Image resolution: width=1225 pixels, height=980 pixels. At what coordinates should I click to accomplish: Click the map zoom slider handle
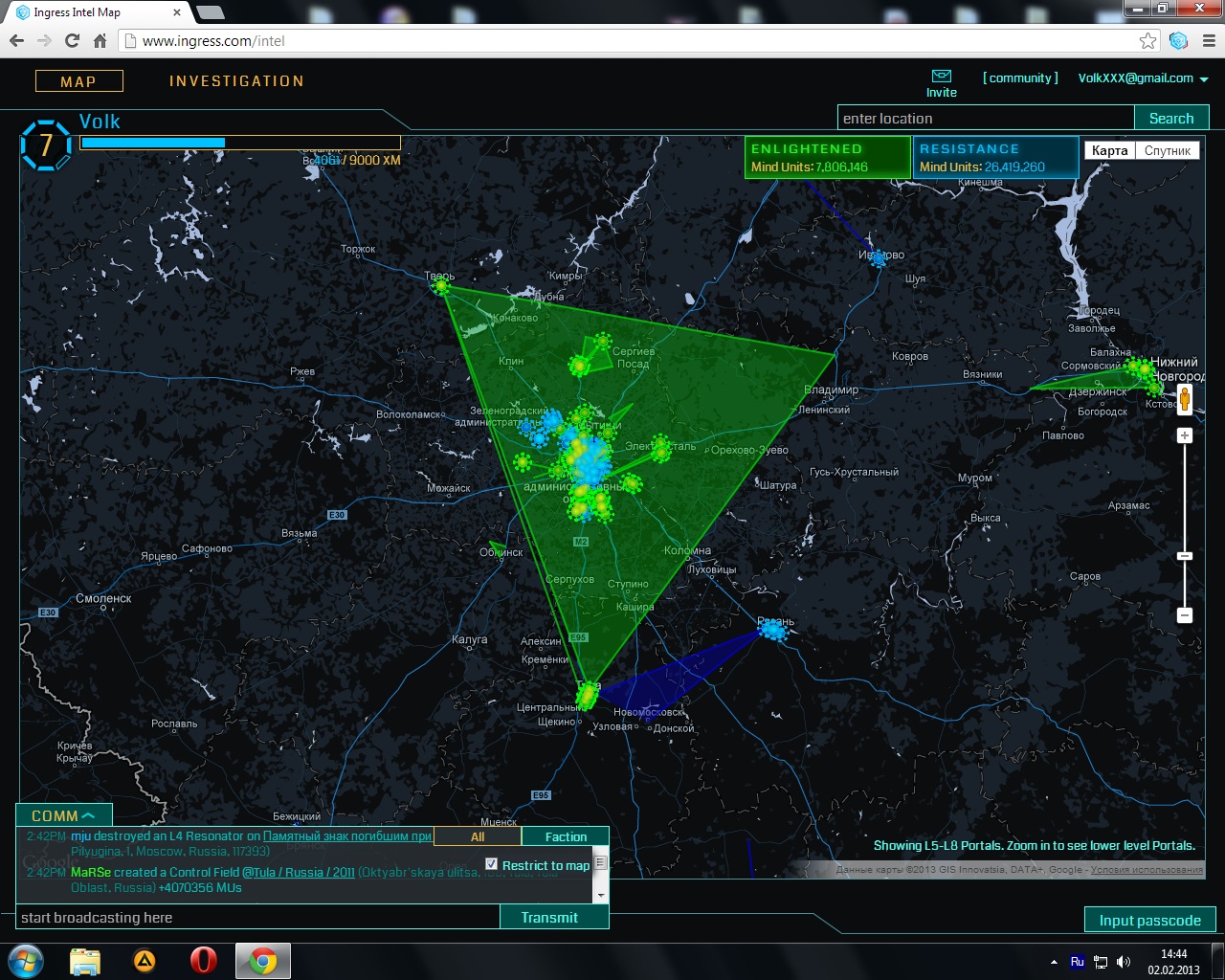pos(1185,556)
